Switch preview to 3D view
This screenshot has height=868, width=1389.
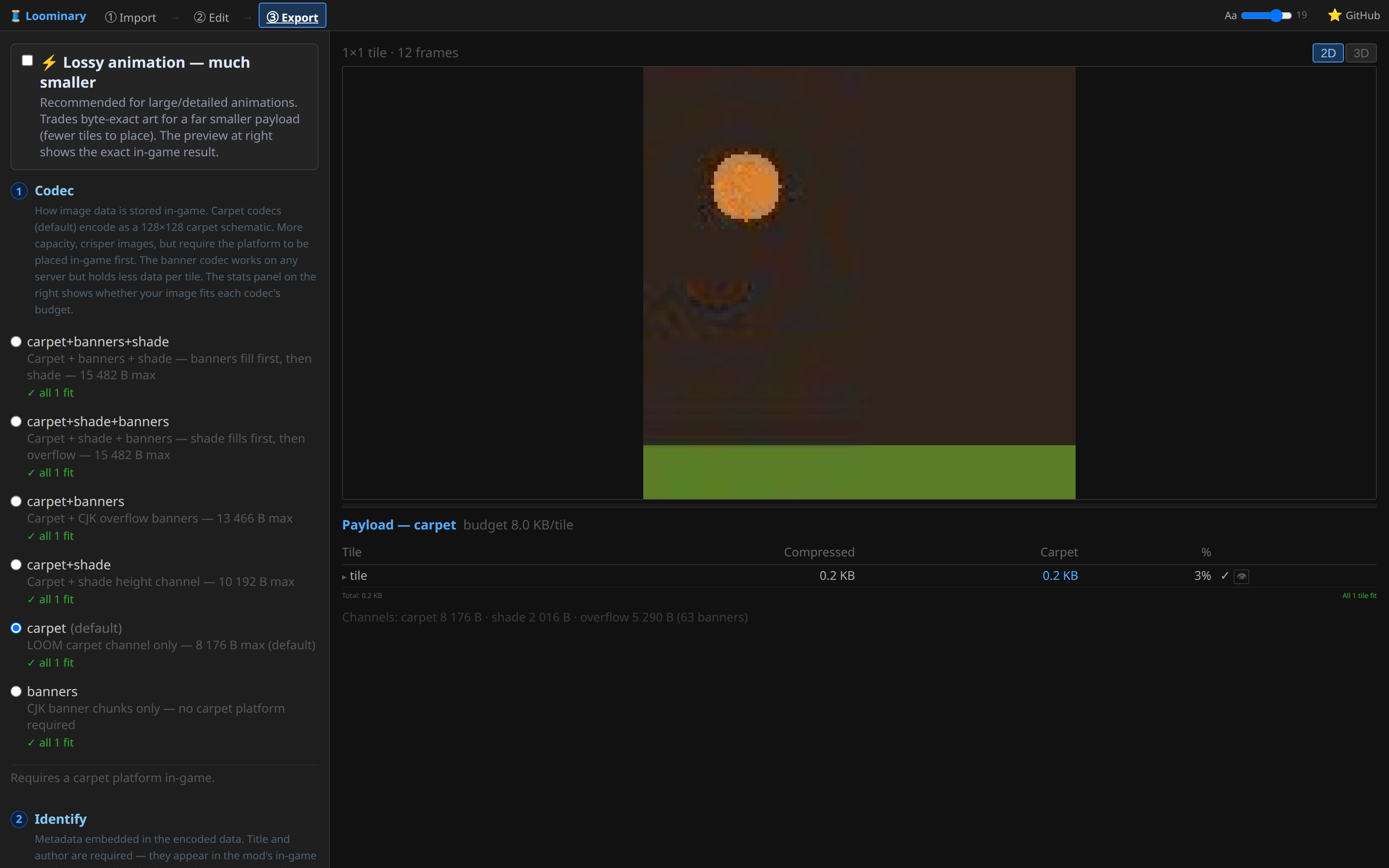tap(1361, 53)
